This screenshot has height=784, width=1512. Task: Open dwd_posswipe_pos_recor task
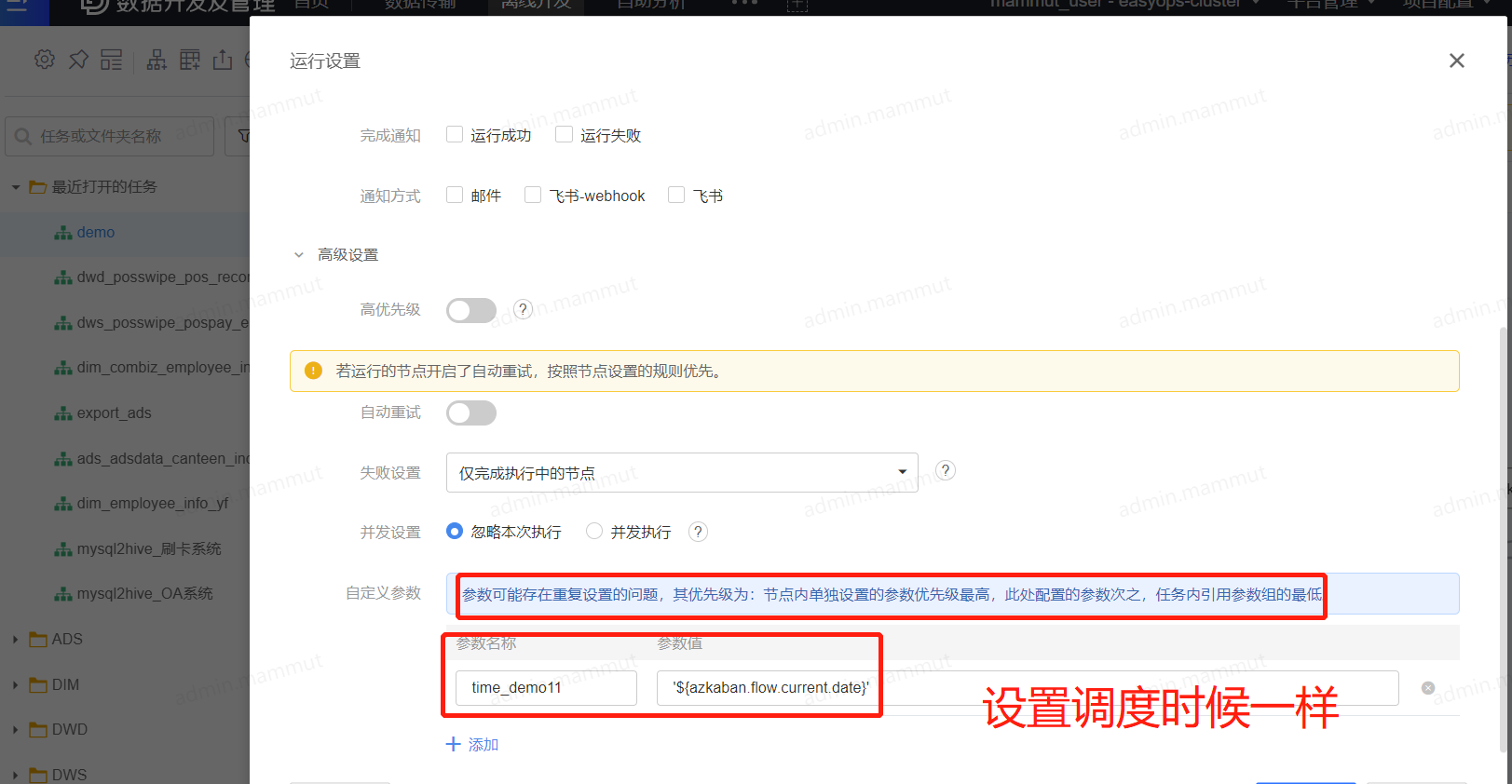click(x=163, y=277)
